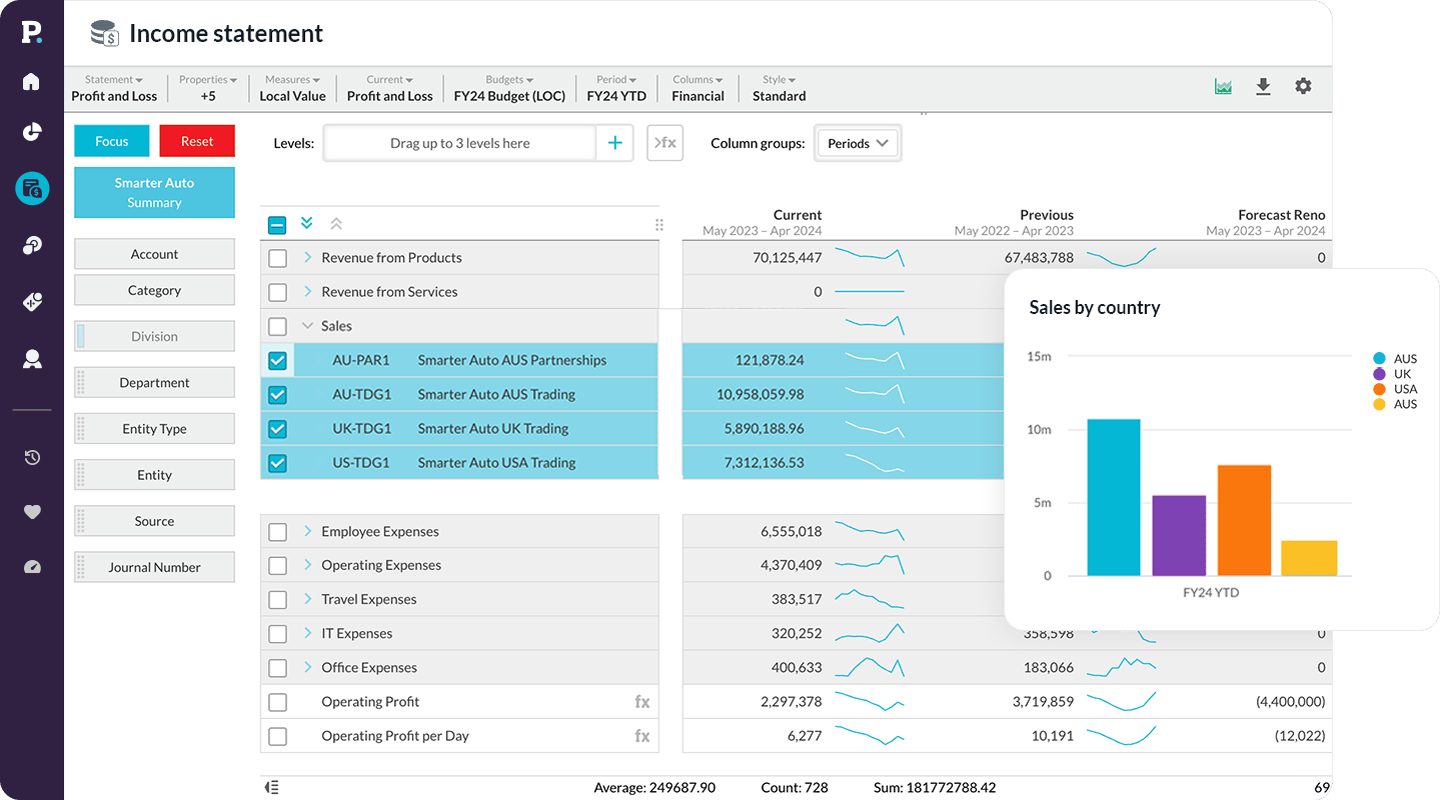1440x800 pixels.
Task: Click the user profile sidebar icon
Action: click(x=32, y=359)
